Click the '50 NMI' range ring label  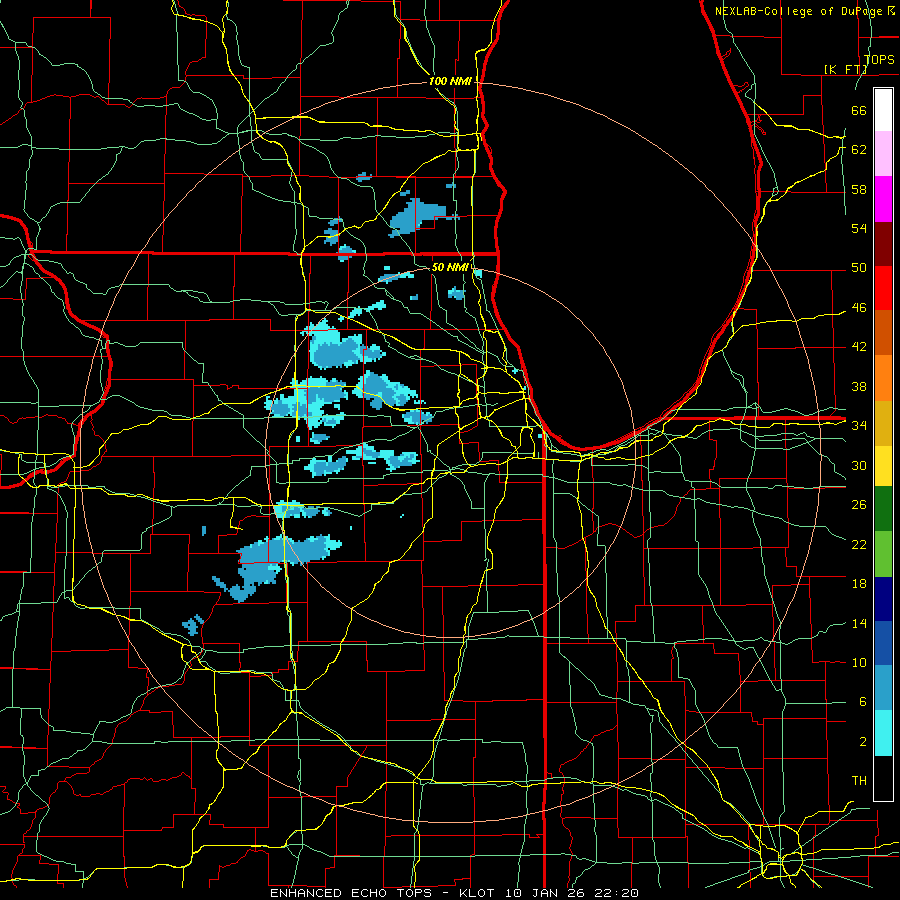click(x=450, y=267)
